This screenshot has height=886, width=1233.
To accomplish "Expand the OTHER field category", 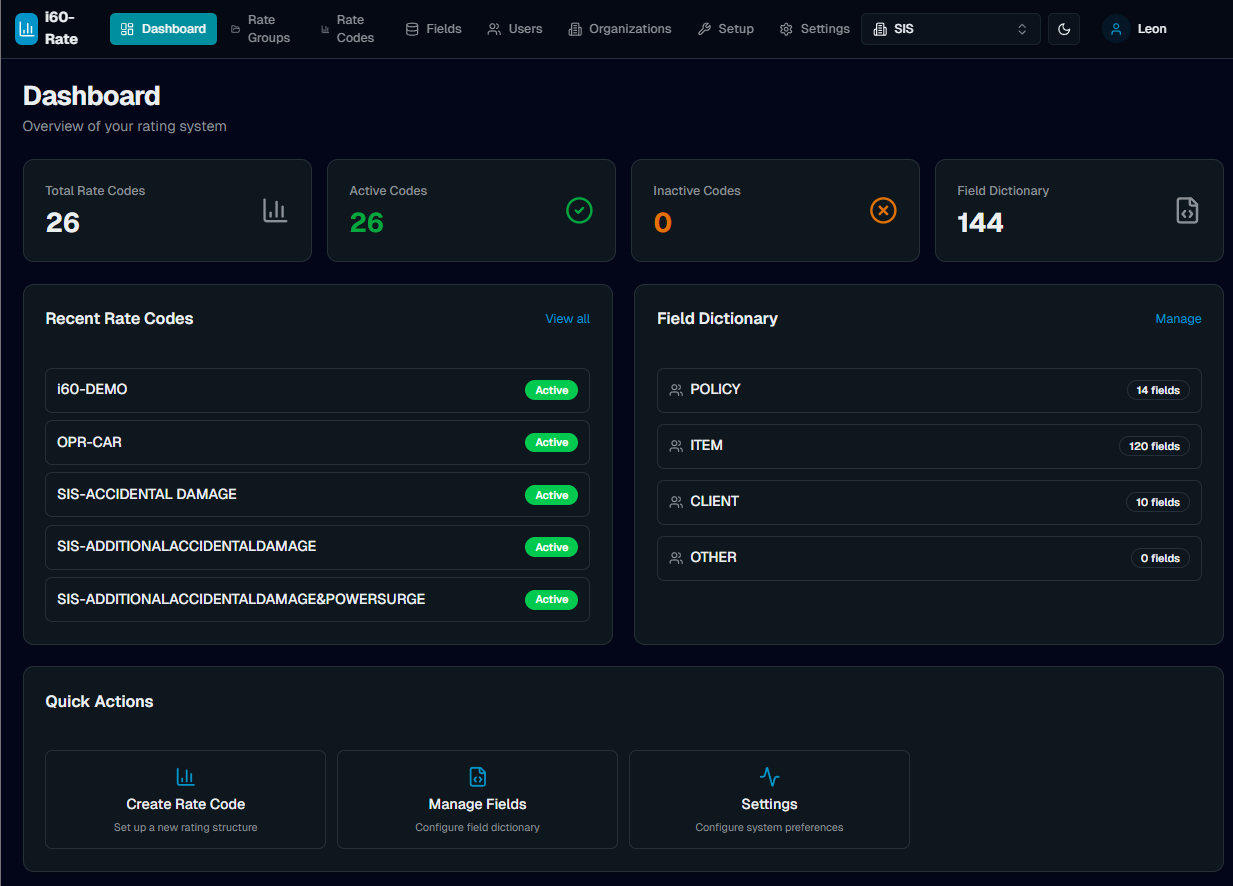I will pos(928,557).
